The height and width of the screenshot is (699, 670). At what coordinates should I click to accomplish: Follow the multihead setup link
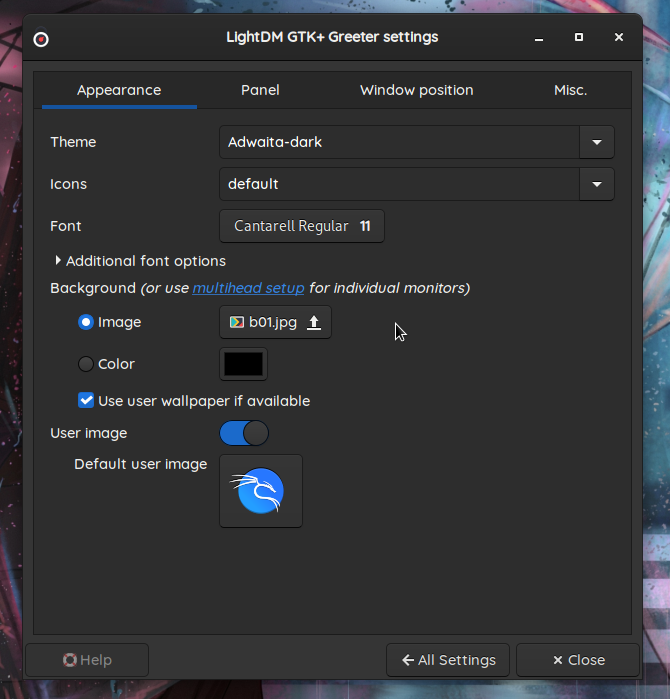pyautogui.click(x=248, y=288)
